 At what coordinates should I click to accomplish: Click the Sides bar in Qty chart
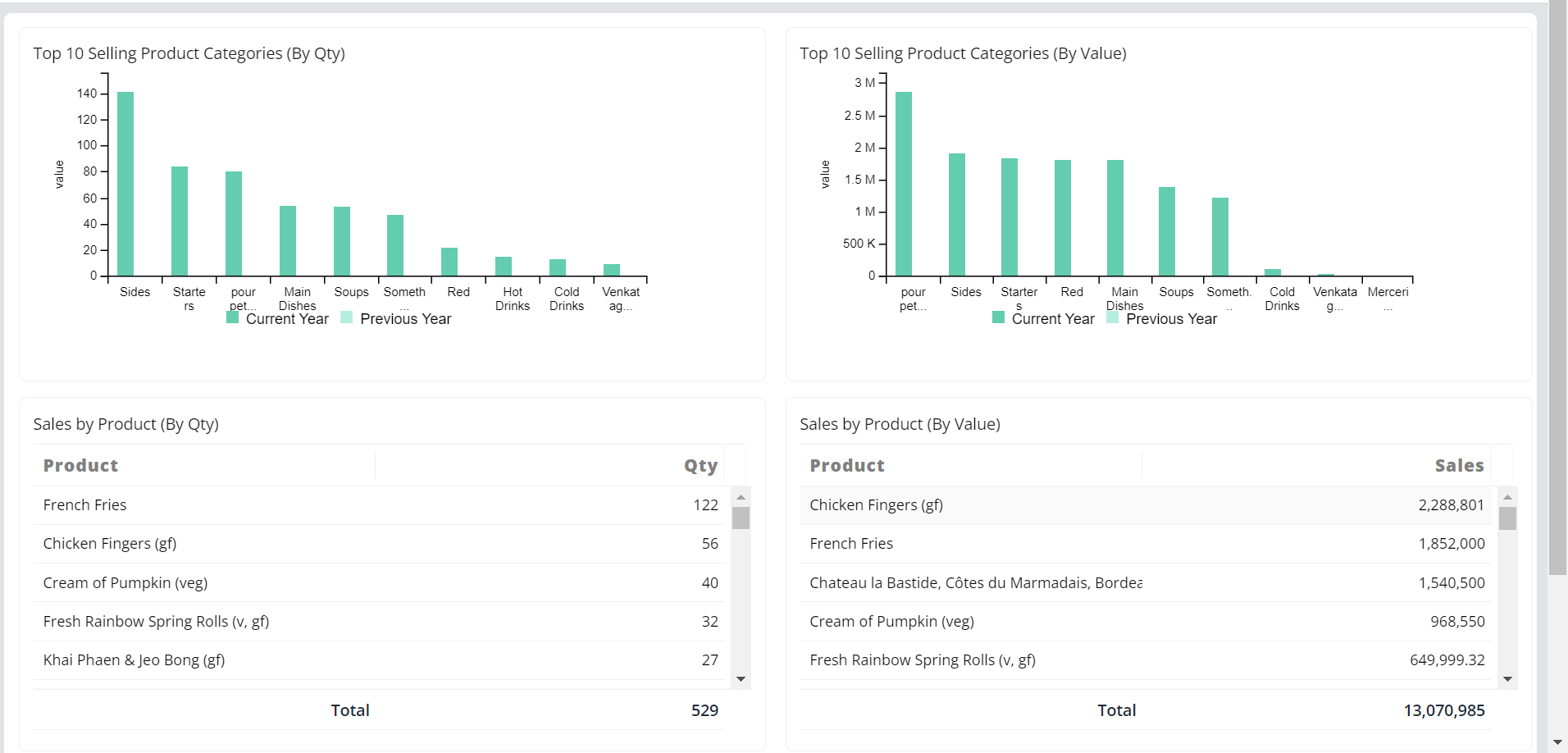(x=125, y=184)
